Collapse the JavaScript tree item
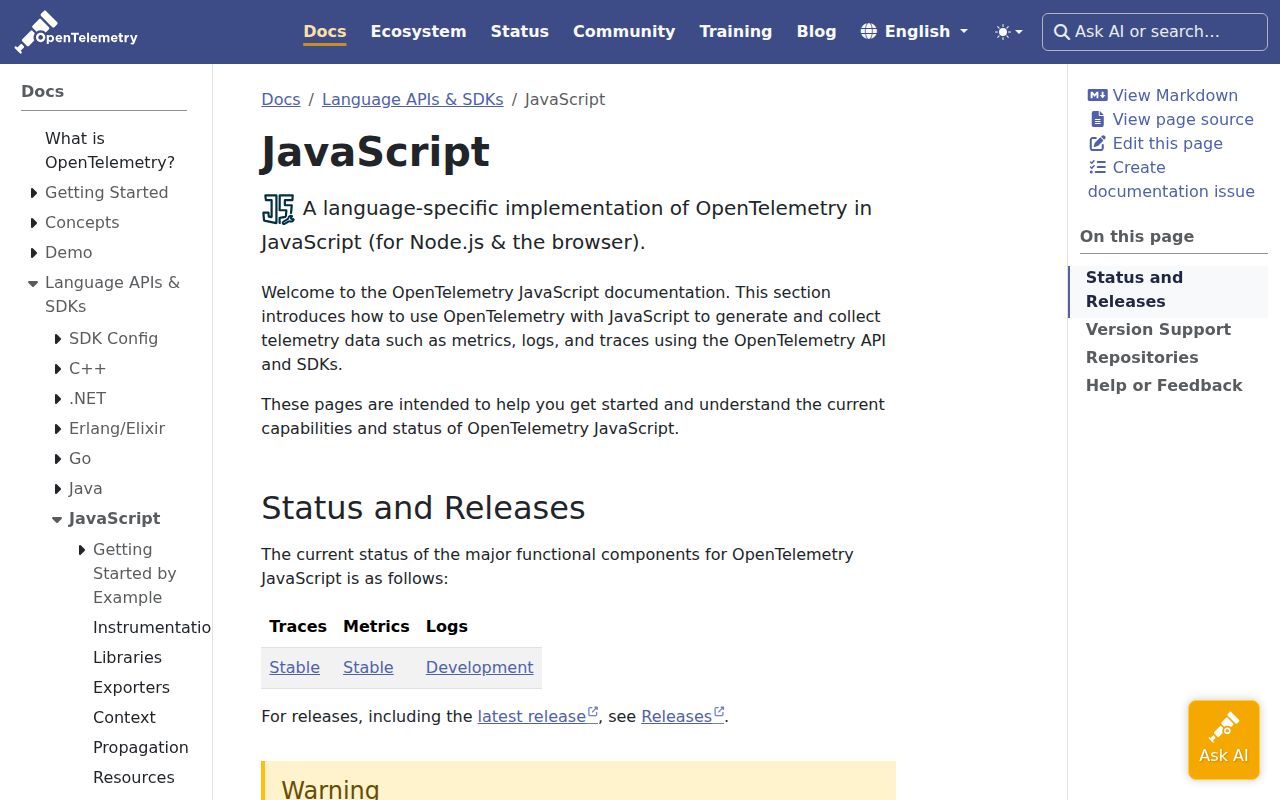This screenshot has width=1280, height=800. [57, 520]
